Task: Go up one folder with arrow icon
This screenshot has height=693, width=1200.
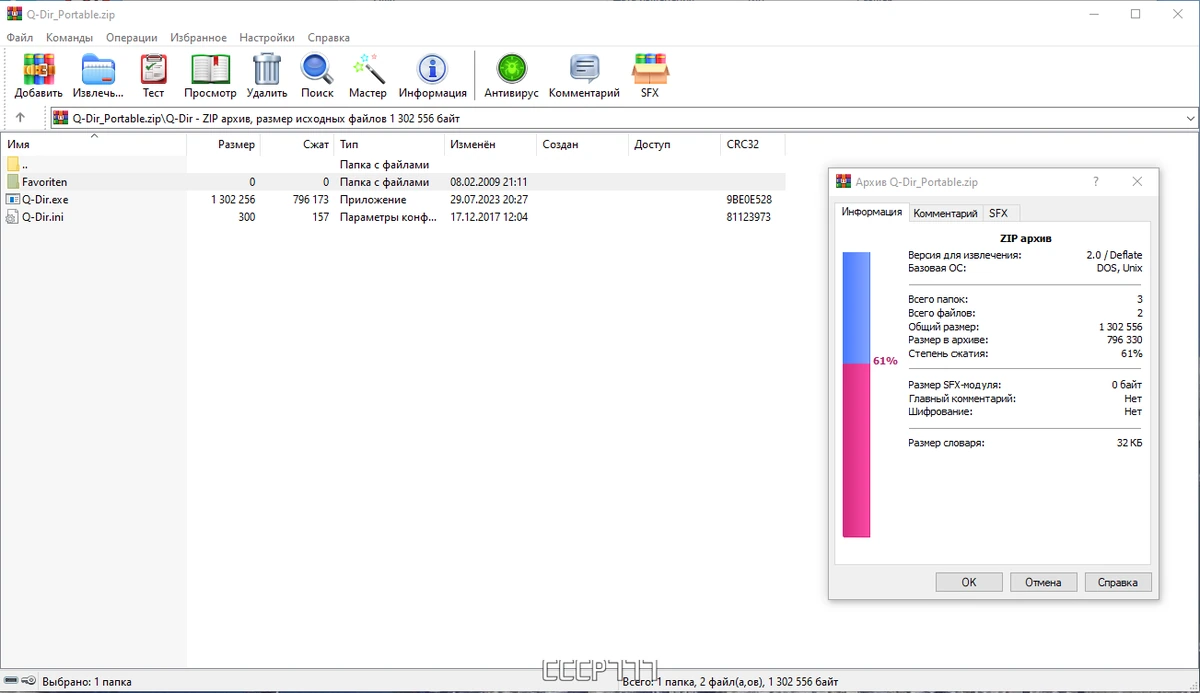Action: click(x=20, y=118)
